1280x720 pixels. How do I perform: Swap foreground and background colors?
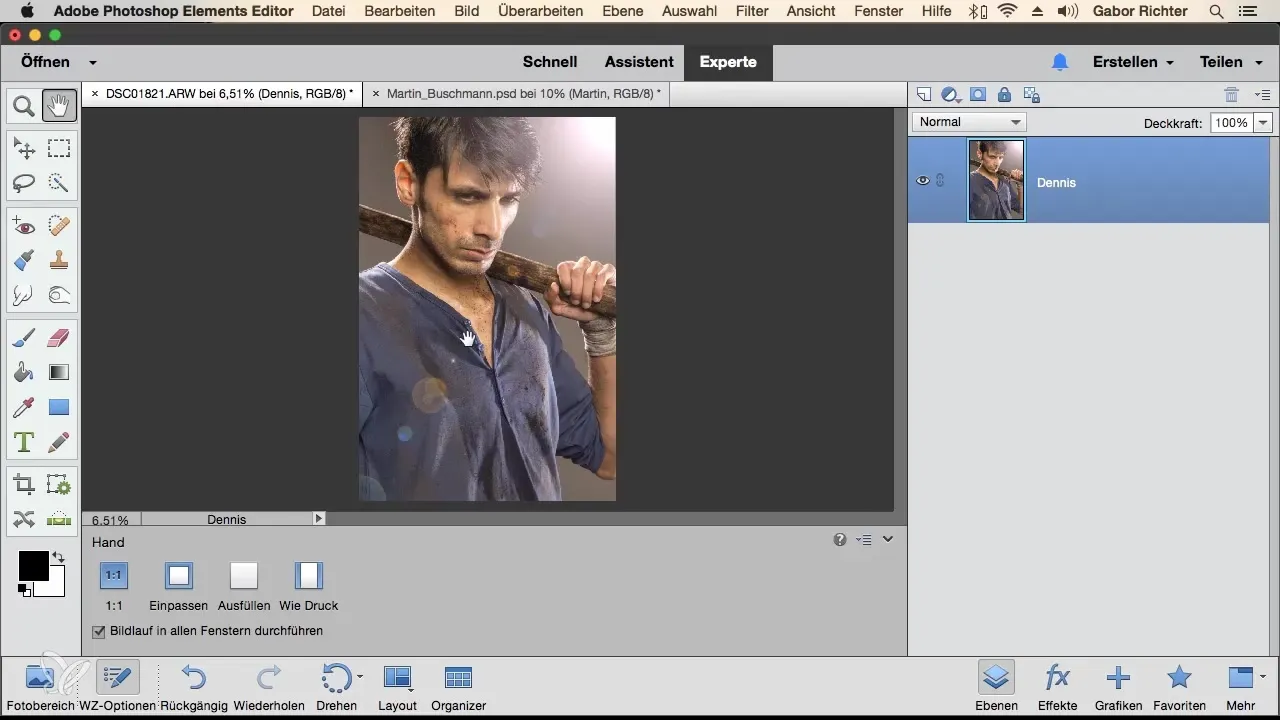[58, 557]
